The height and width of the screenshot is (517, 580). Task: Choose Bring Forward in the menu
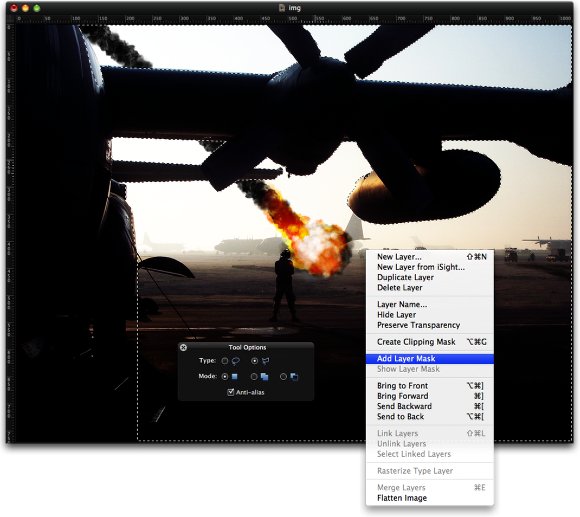pyautogui.click(x=430, y=396)
